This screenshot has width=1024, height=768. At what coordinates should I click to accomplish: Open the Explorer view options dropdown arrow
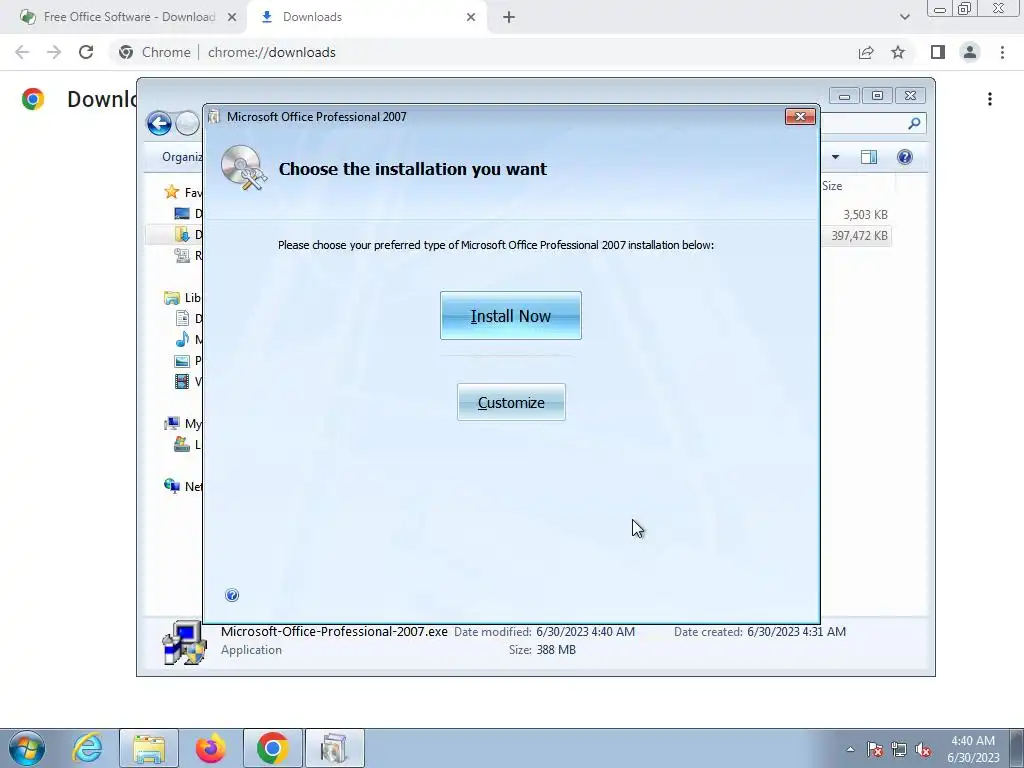tap(835, 157)
